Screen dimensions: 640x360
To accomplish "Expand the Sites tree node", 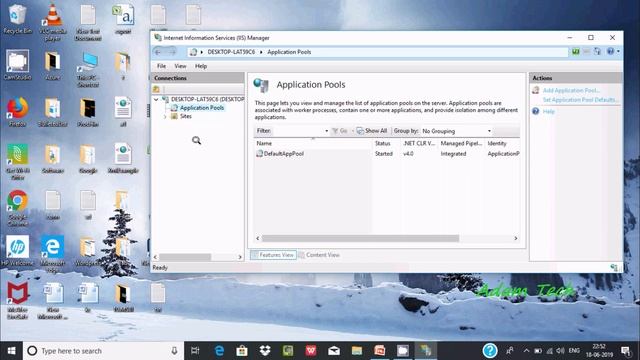I will 165,116.
